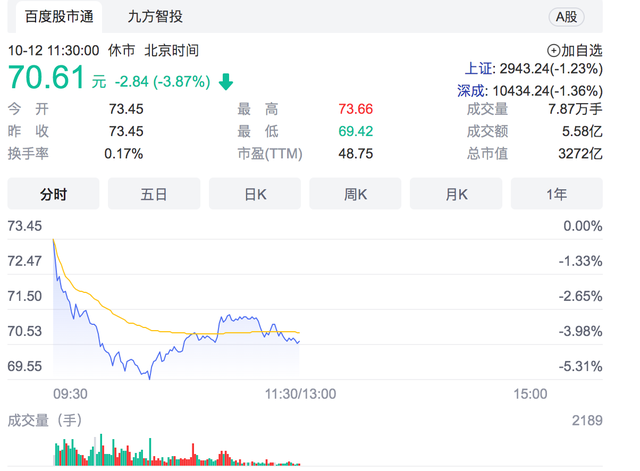The width and height of the screenshot is (640, 471).
Task: Click the current price 70.61
Action: pos(47,77)
